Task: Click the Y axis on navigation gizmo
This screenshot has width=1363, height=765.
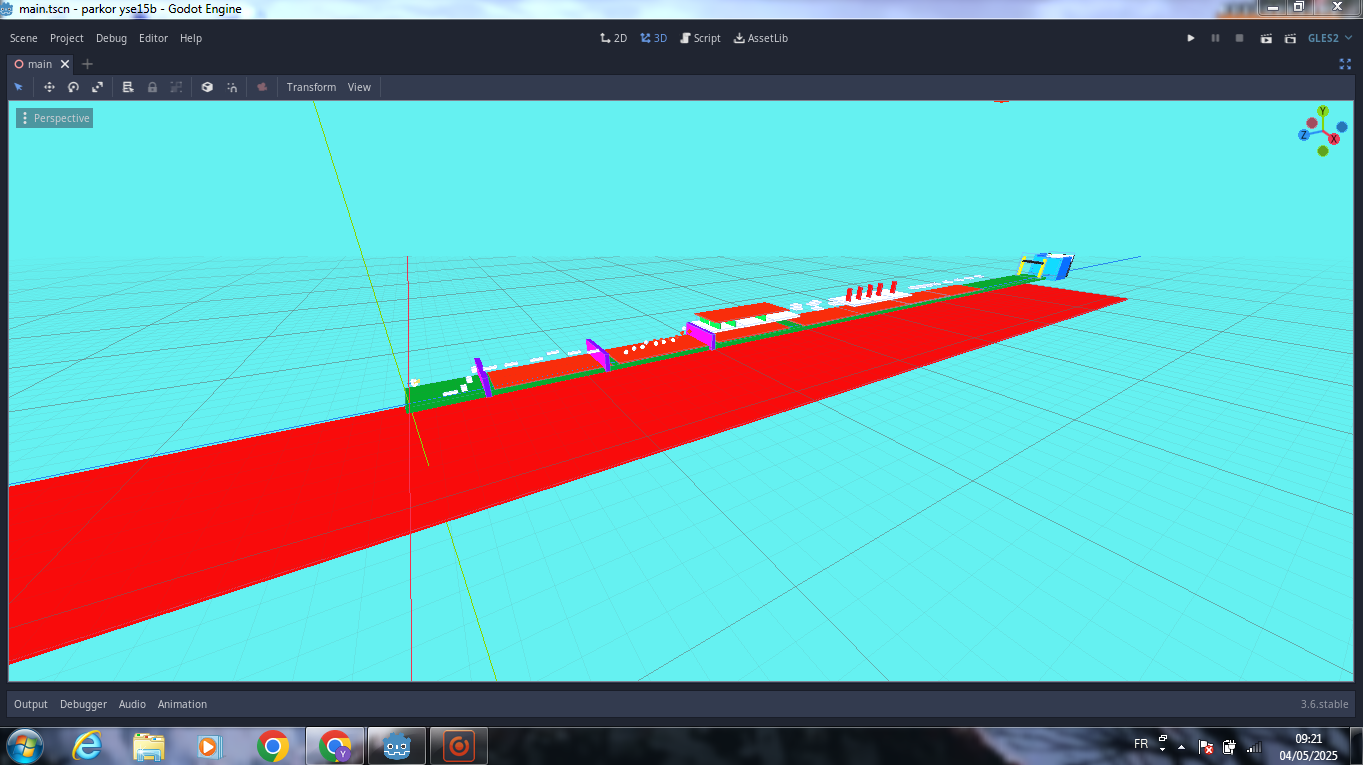Action: pos(1322,111)
